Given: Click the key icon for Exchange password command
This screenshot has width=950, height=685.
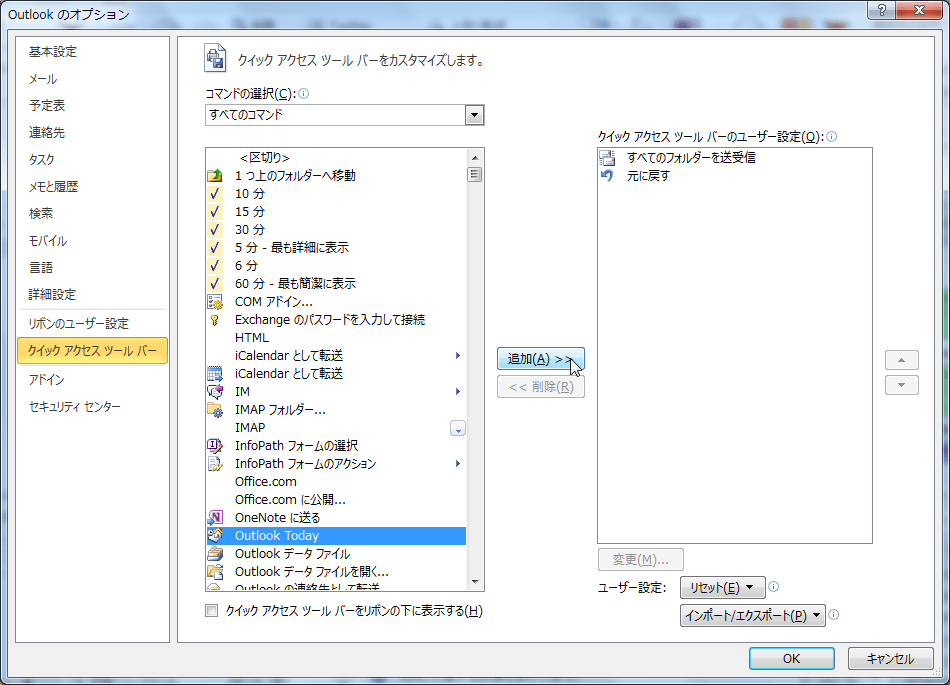Looking at the screenshot, I should (x=214, y=320).
